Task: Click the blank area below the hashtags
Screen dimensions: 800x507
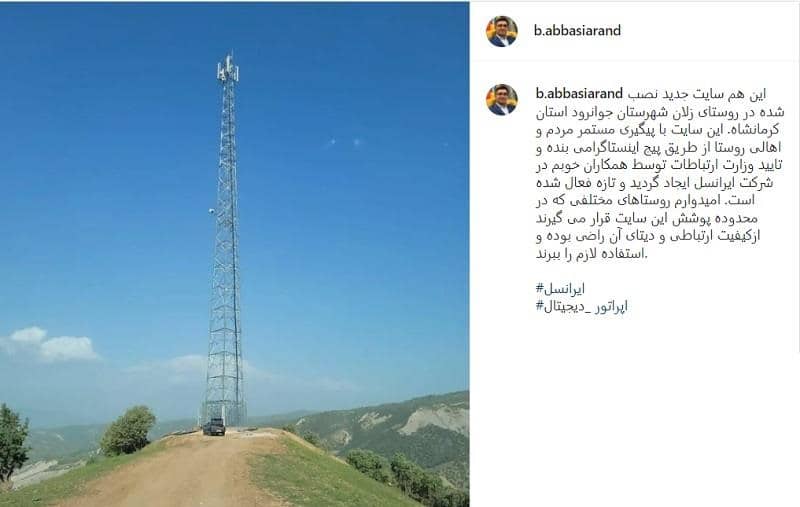Action: pos(634,408)
